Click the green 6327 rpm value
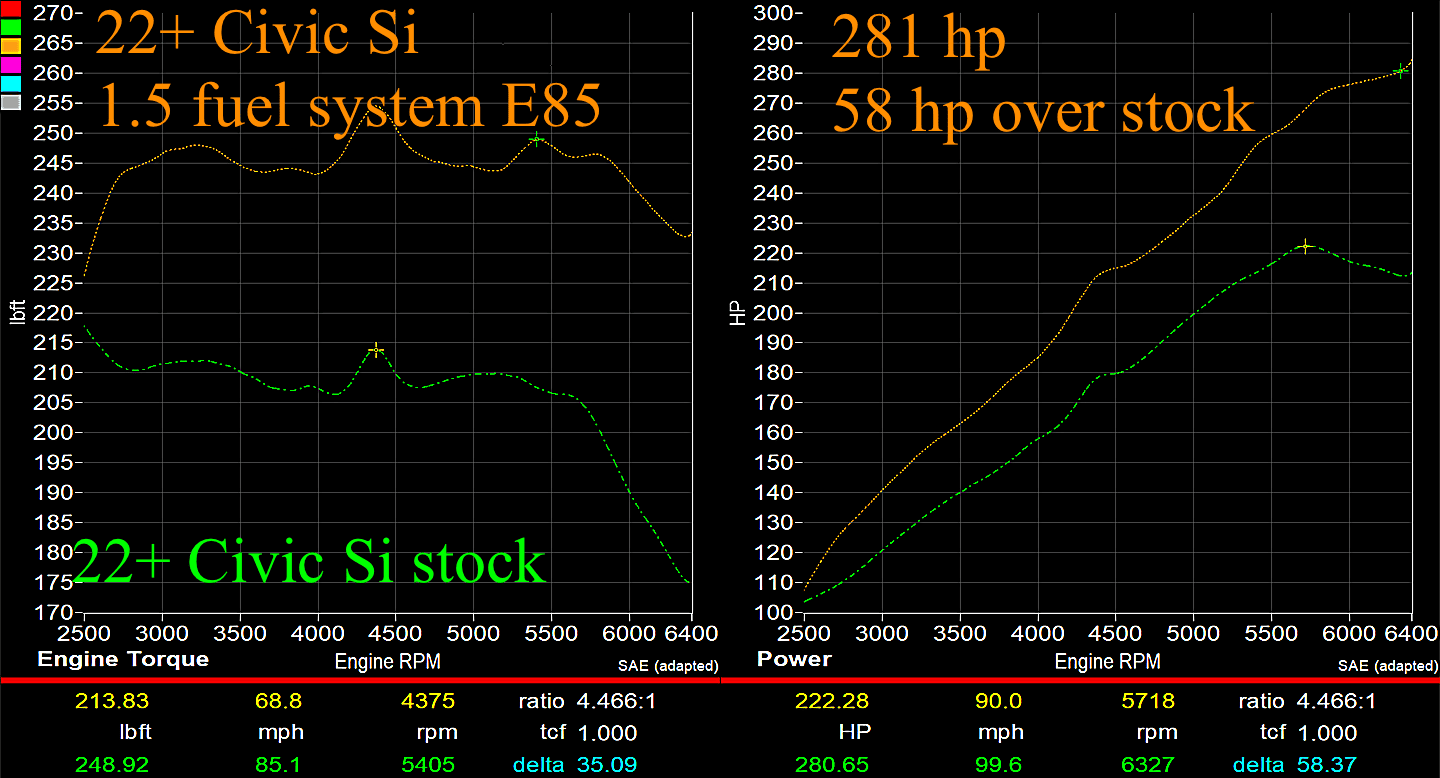The height and width of the screenshot is (778, 1440). pos(1146,766)
